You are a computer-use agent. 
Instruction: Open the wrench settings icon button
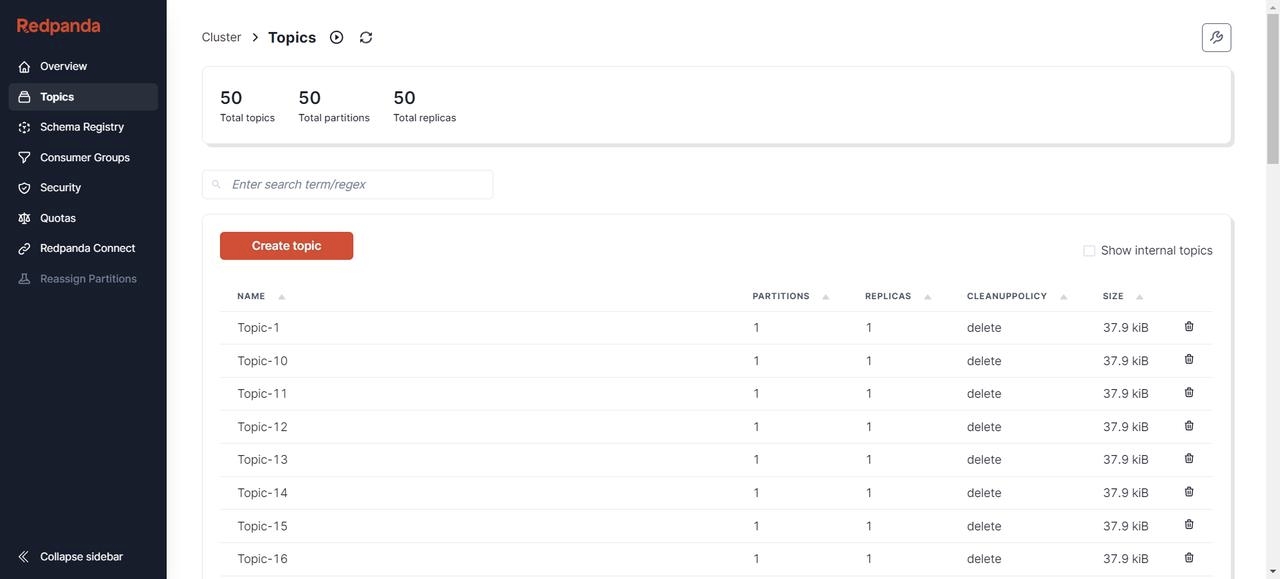click(1216, 37)
